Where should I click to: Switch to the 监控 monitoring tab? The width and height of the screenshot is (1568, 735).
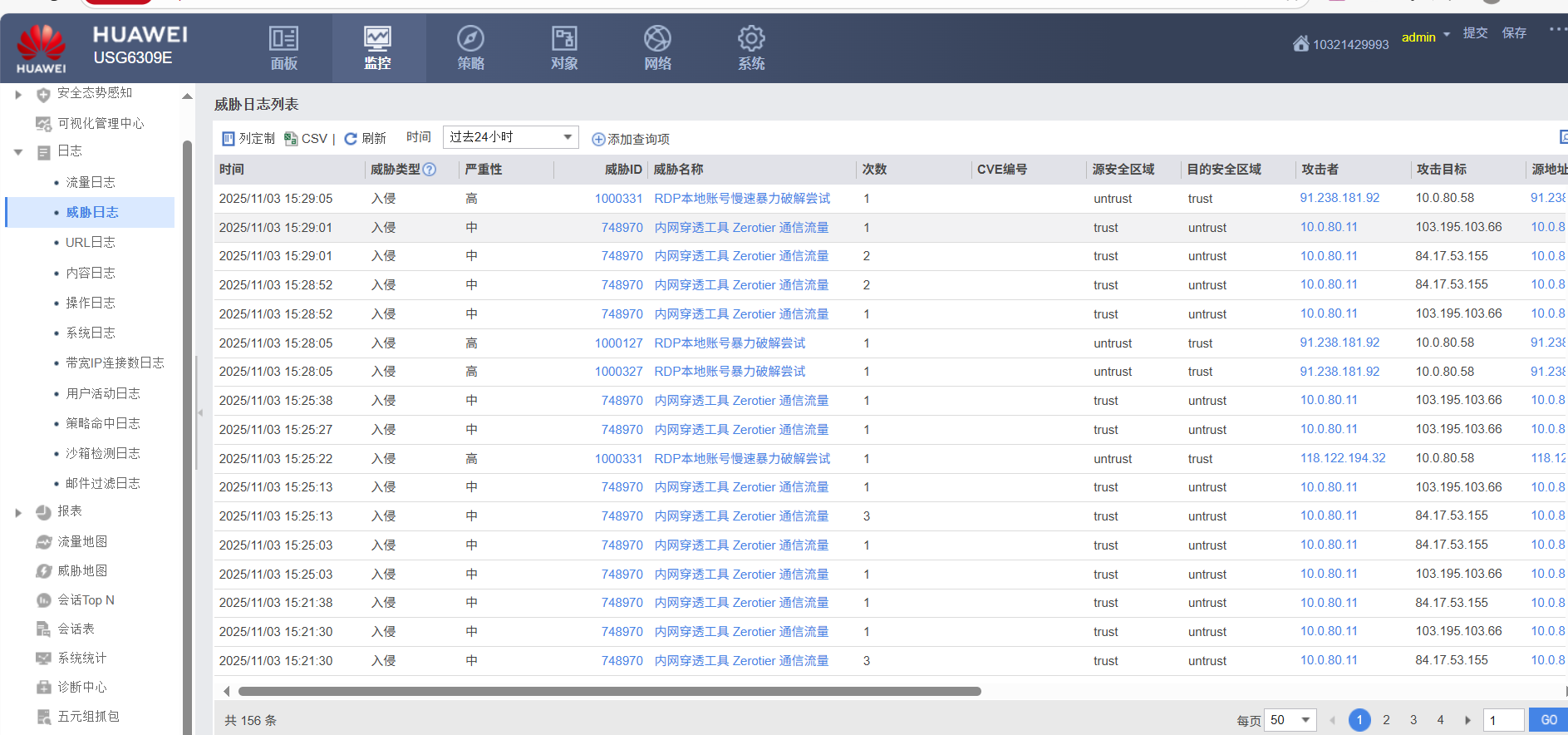click(377, 47)
